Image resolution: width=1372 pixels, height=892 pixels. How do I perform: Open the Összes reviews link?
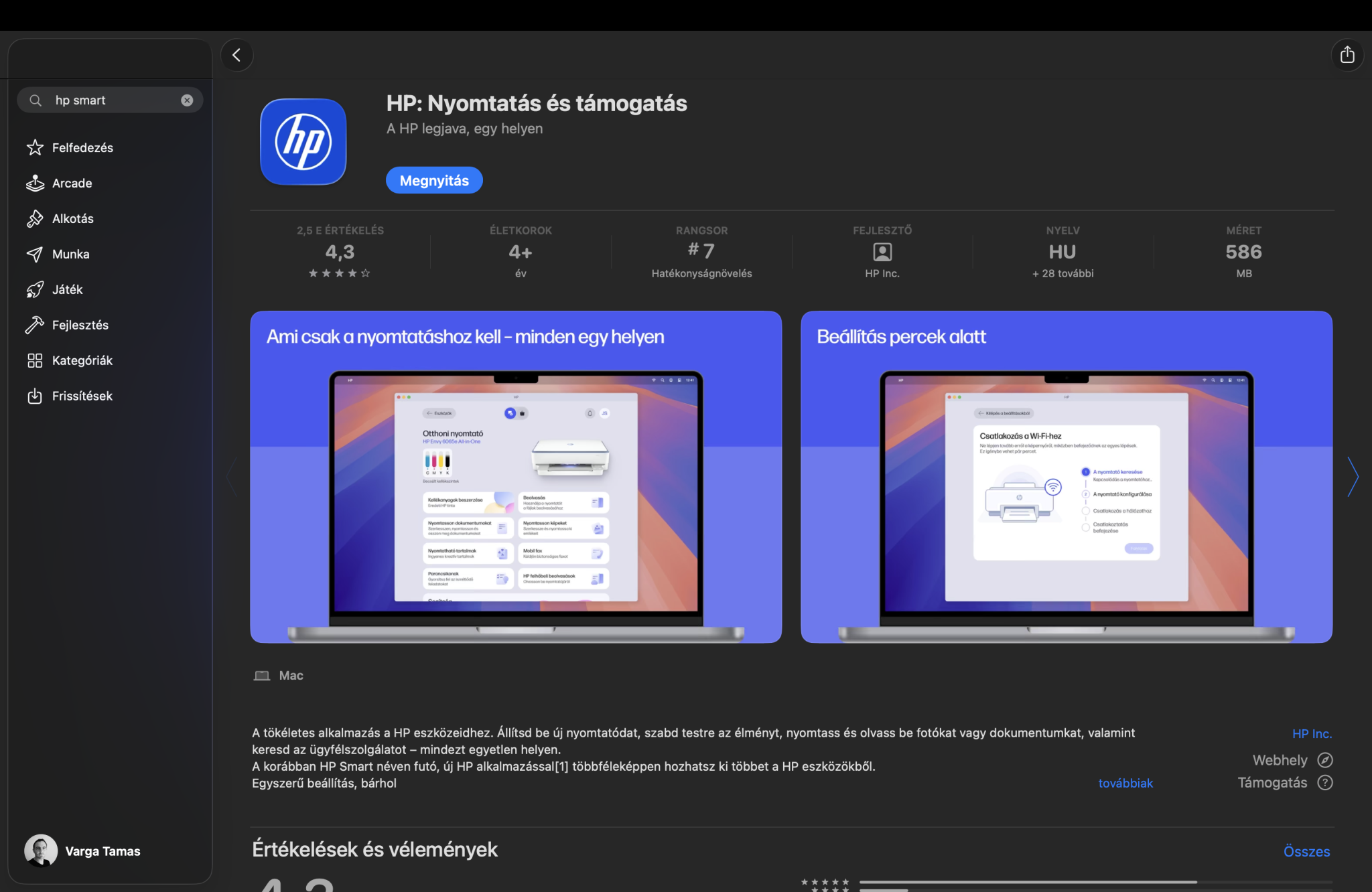1306,851
